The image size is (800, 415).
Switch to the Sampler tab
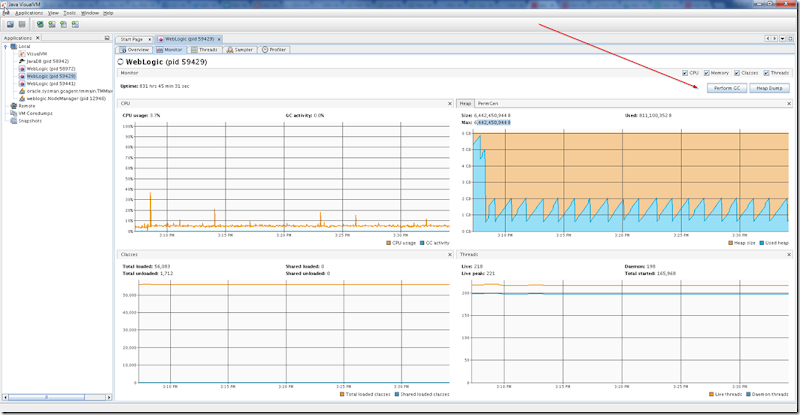tap(240, 50)
